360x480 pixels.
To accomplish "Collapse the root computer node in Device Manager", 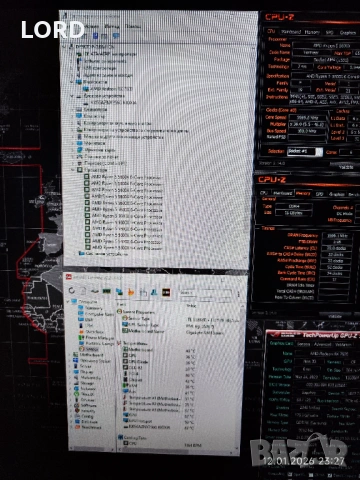I will [65, 46].
